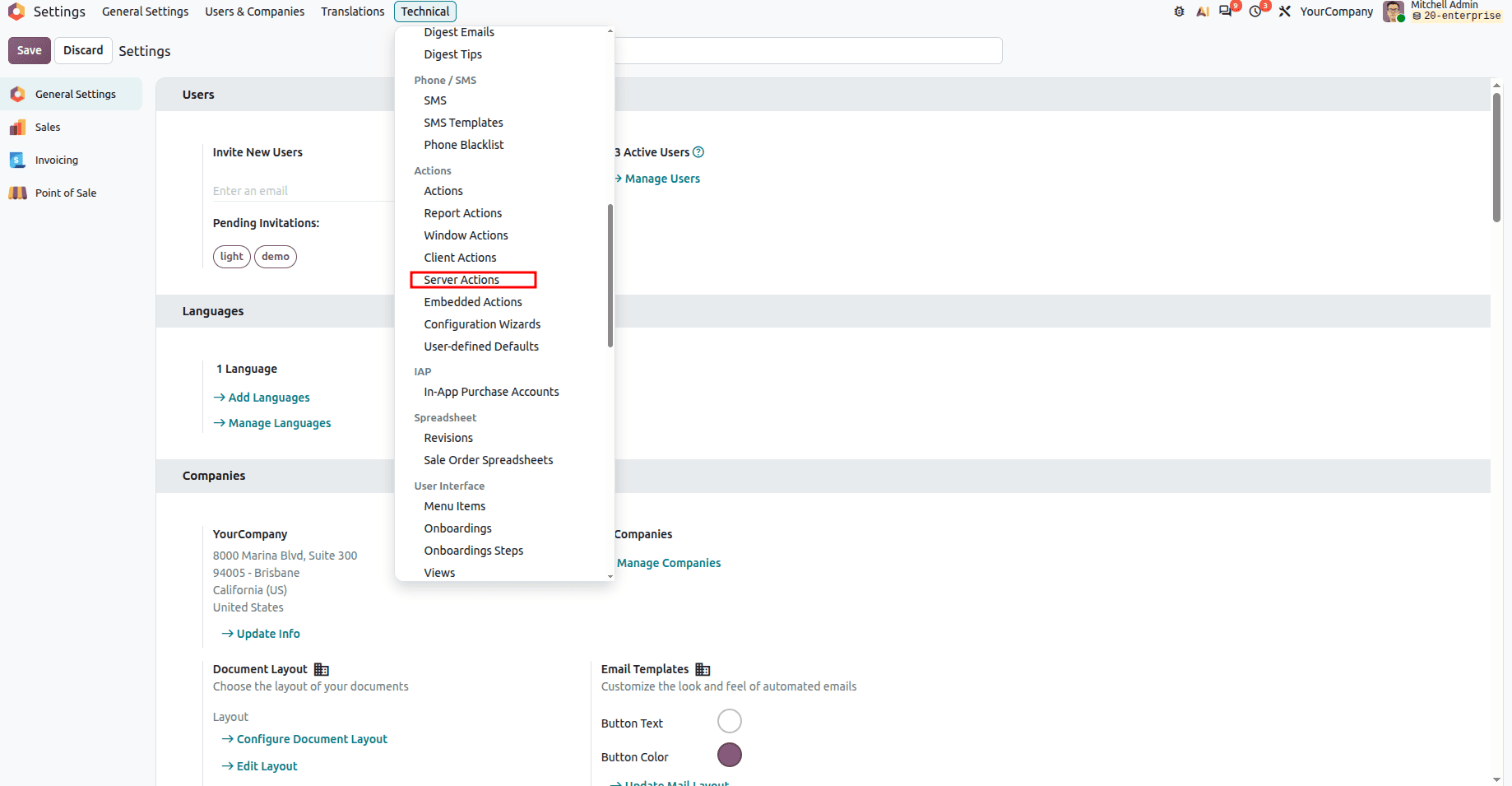1512x786 pixels.
Task: Click the General Settings sidebar icon
Action: 17,94
